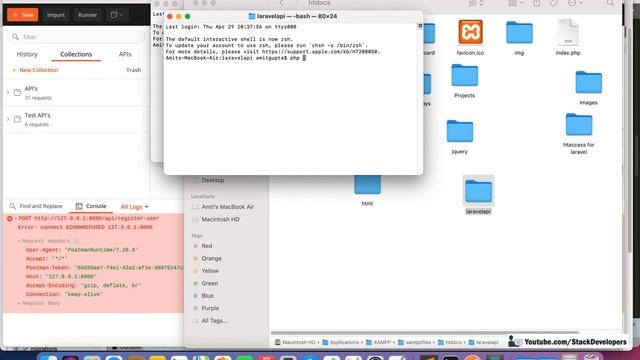Select the Test API's collection name

37,115
